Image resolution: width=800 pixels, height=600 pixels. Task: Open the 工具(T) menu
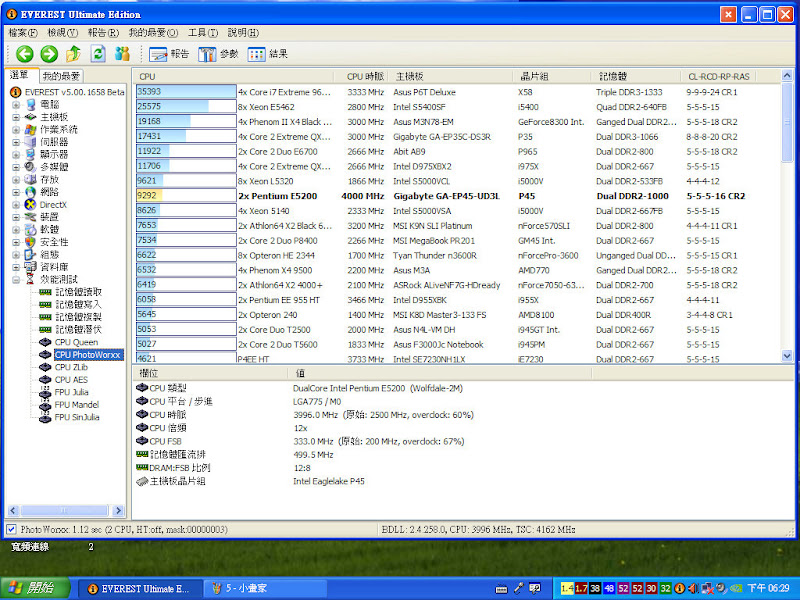coord(203,33)
